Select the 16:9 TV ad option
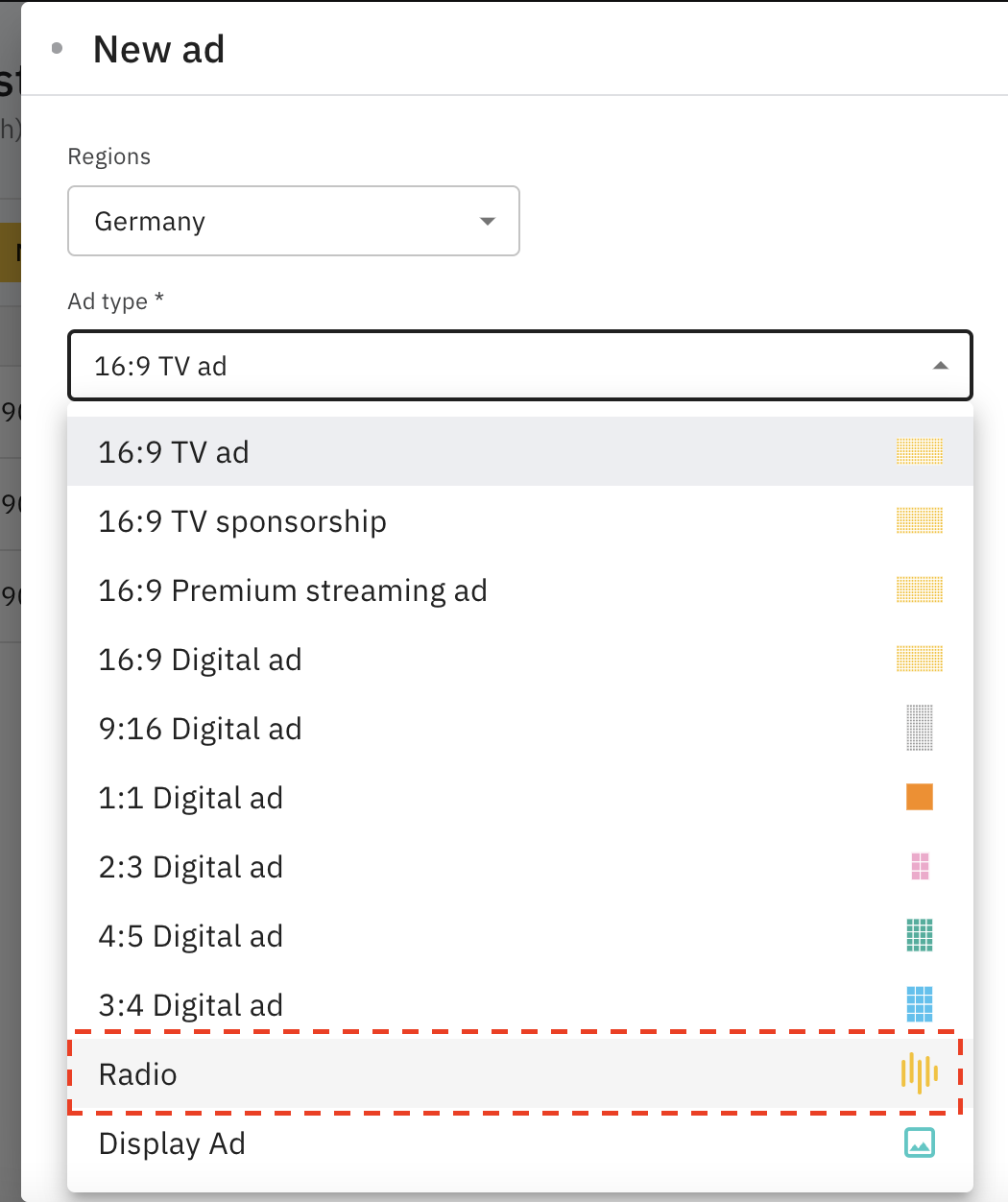 [x=174, y=452]
